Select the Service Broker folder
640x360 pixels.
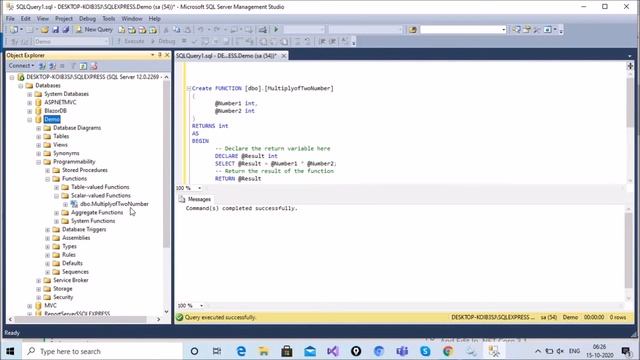(x=71, y=280)
